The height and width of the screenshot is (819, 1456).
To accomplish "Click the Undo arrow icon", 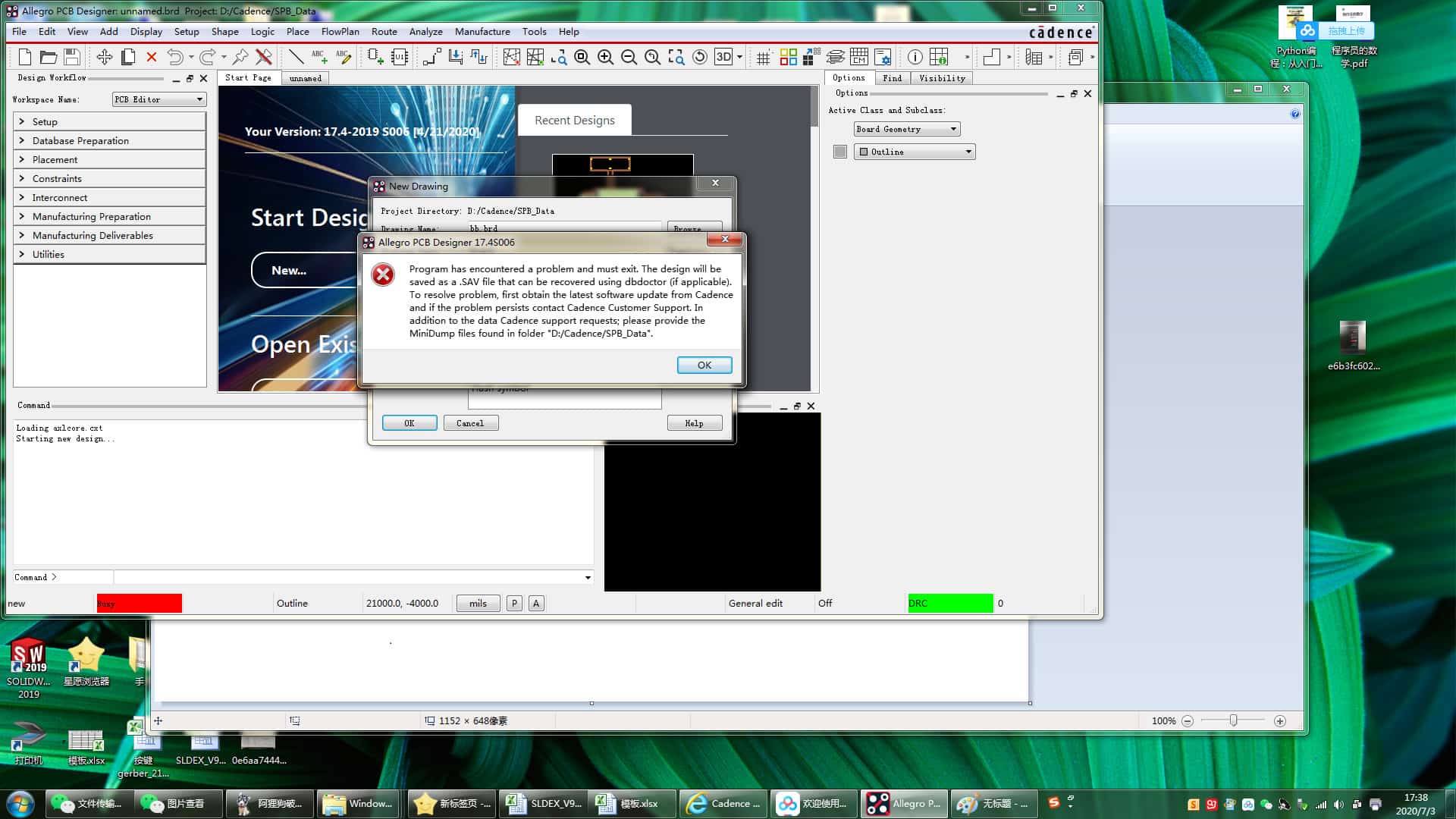I will [175, 57].
